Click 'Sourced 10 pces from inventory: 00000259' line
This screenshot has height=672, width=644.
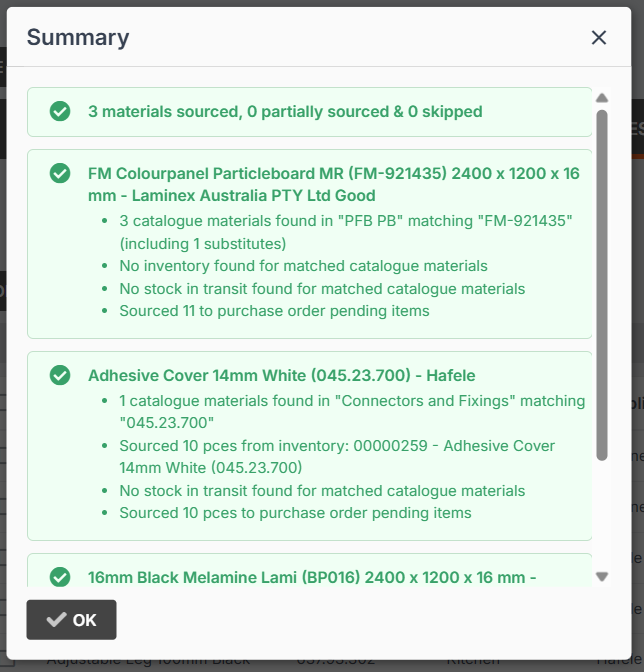[337, 456]
